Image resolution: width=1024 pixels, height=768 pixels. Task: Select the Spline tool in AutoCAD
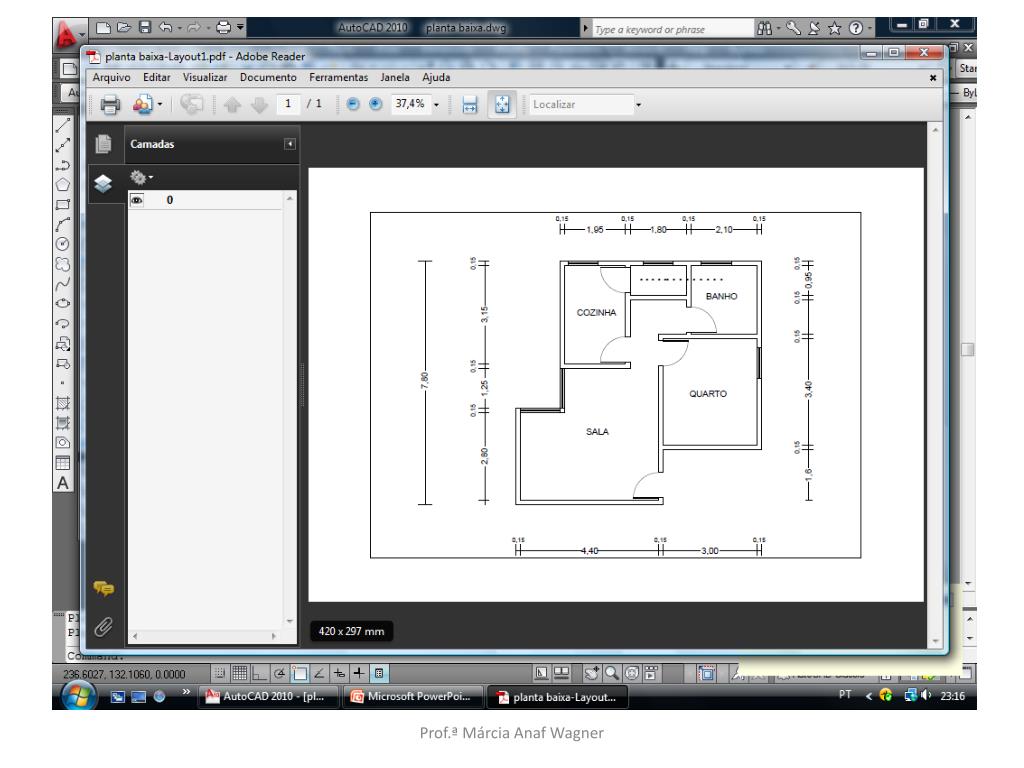pyautogui.click(x=63, y=284)
